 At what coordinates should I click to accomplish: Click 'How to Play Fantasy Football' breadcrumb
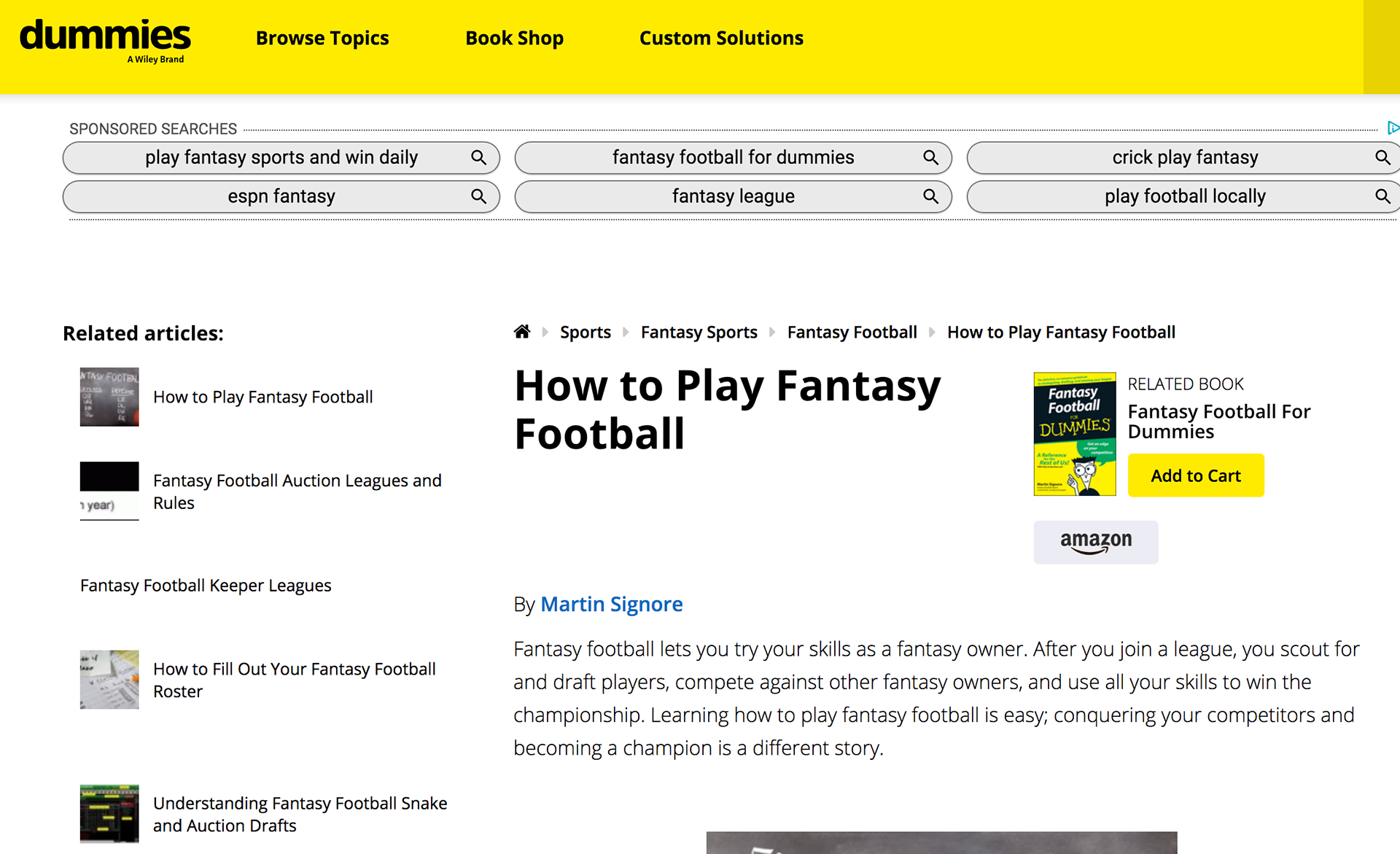(1061, 333)
